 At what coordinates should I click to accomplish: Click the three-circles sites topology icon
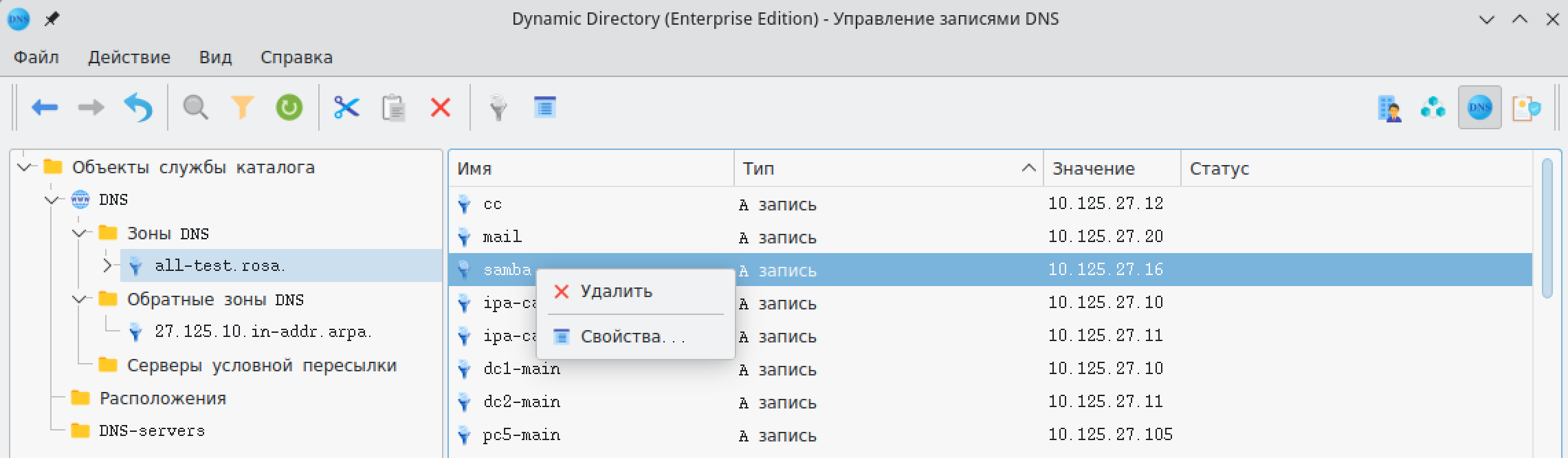pyautogui.click(x=1433, y=108)
